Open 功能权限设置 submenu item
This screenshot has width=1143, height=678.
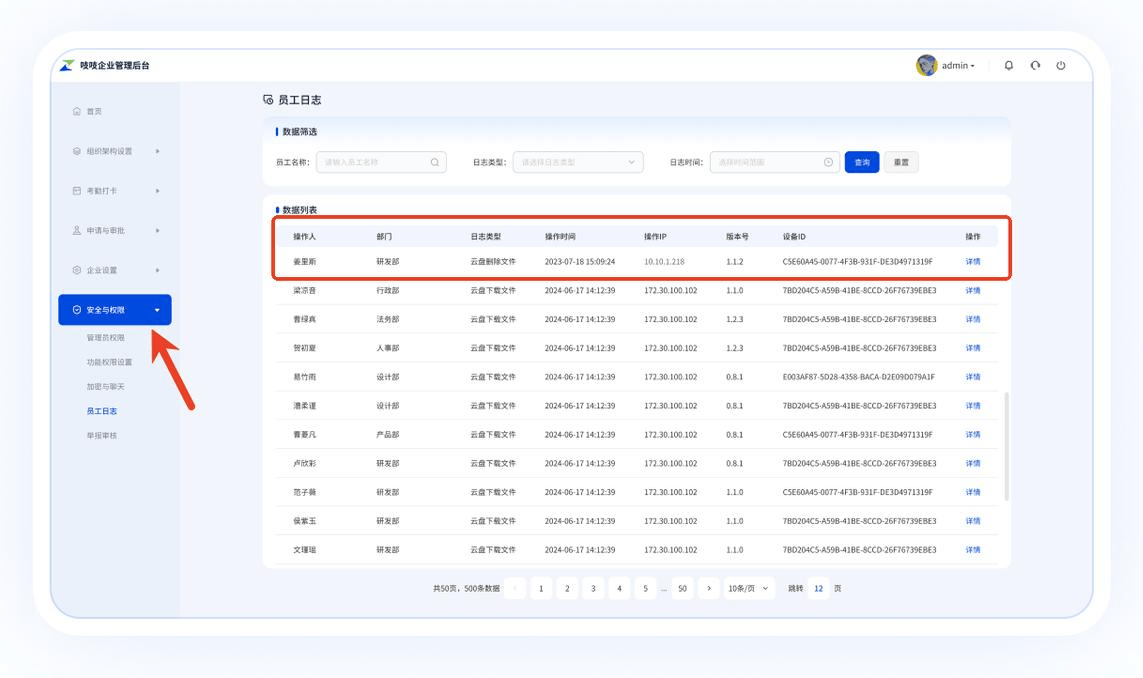pos(109,362)
